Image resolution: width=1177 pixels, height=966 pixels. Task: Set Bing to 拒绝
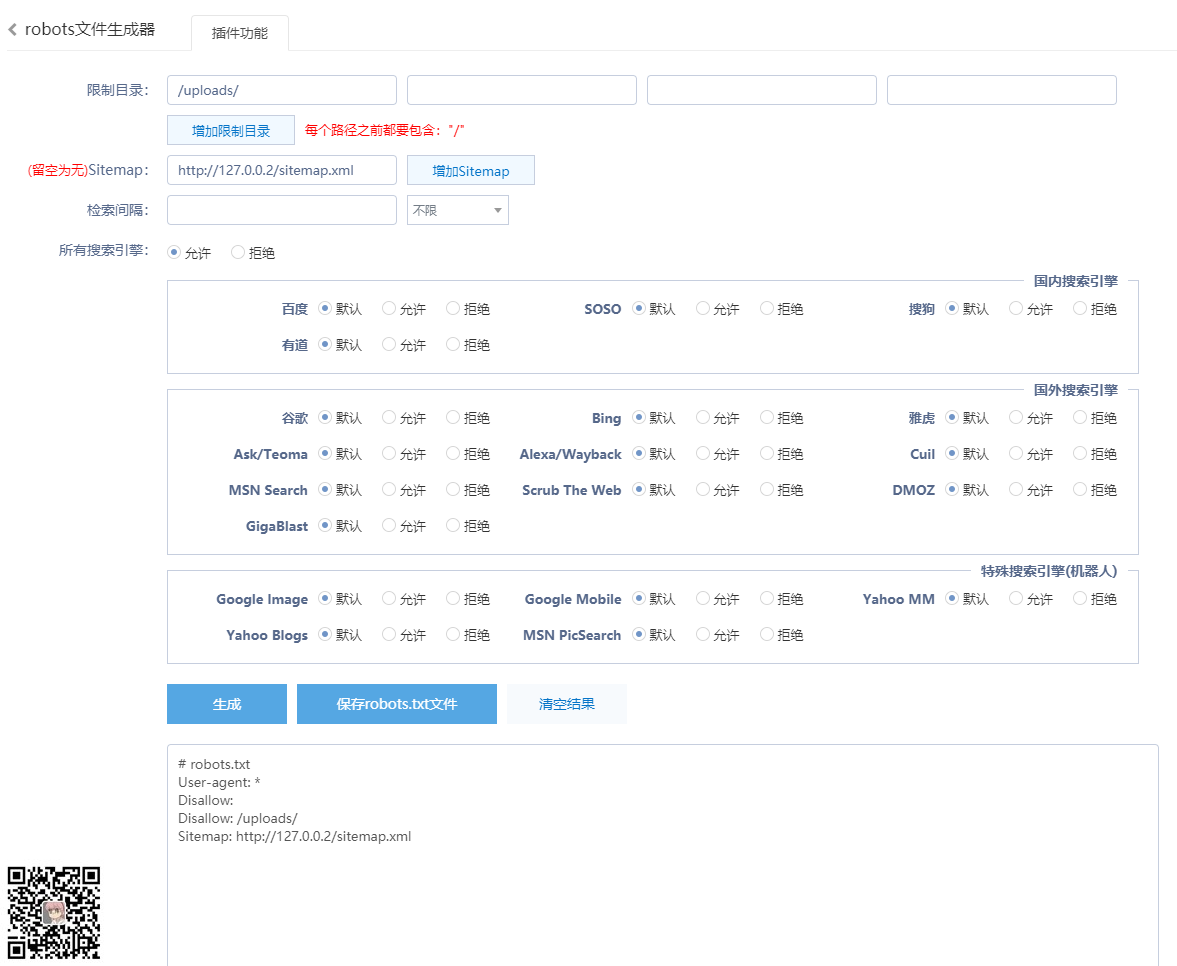(767, 418)
